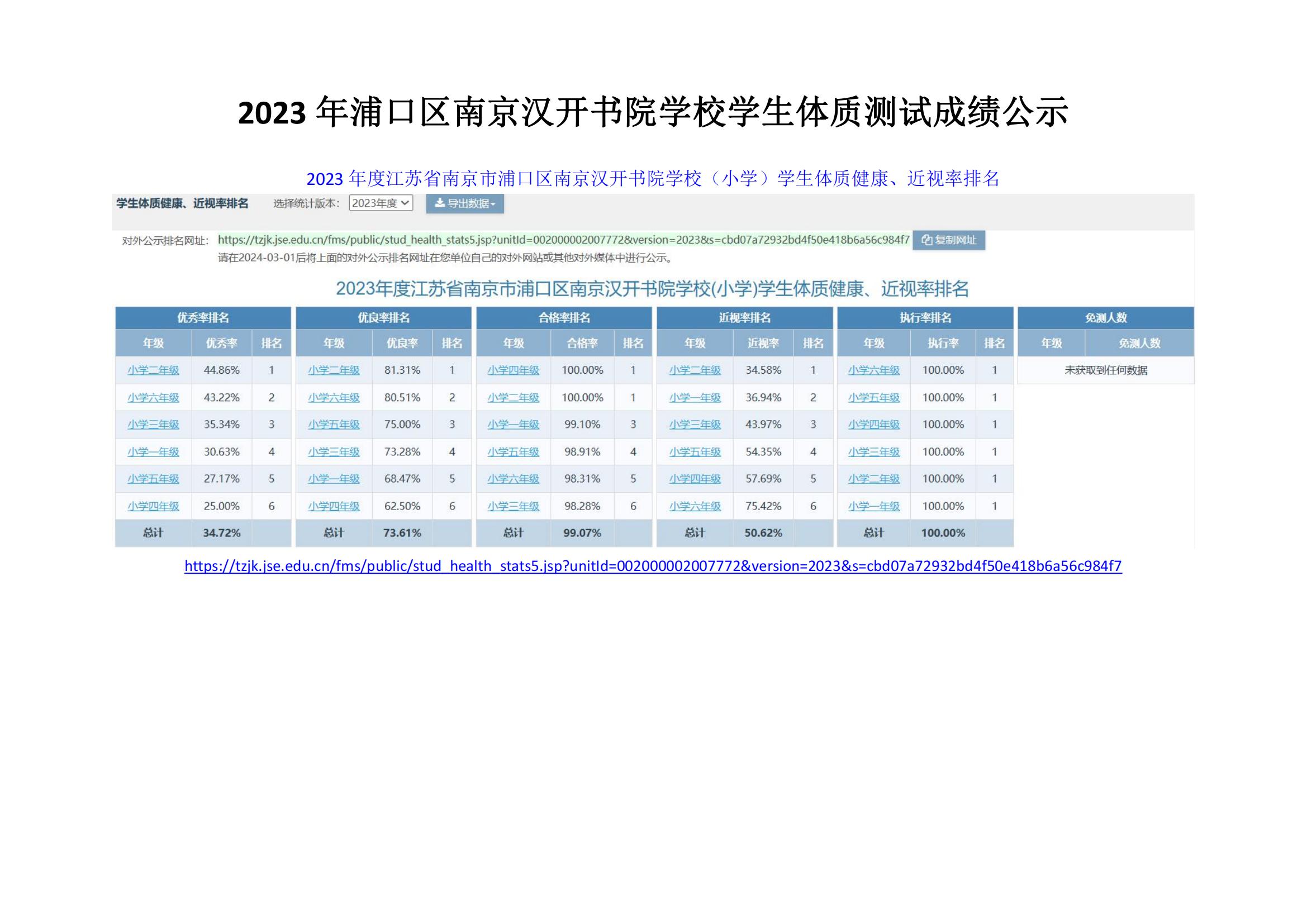This screenshot has width=1307, height=924.
Task: Select the 99.07% total pass rate
Action: point(582,533)
